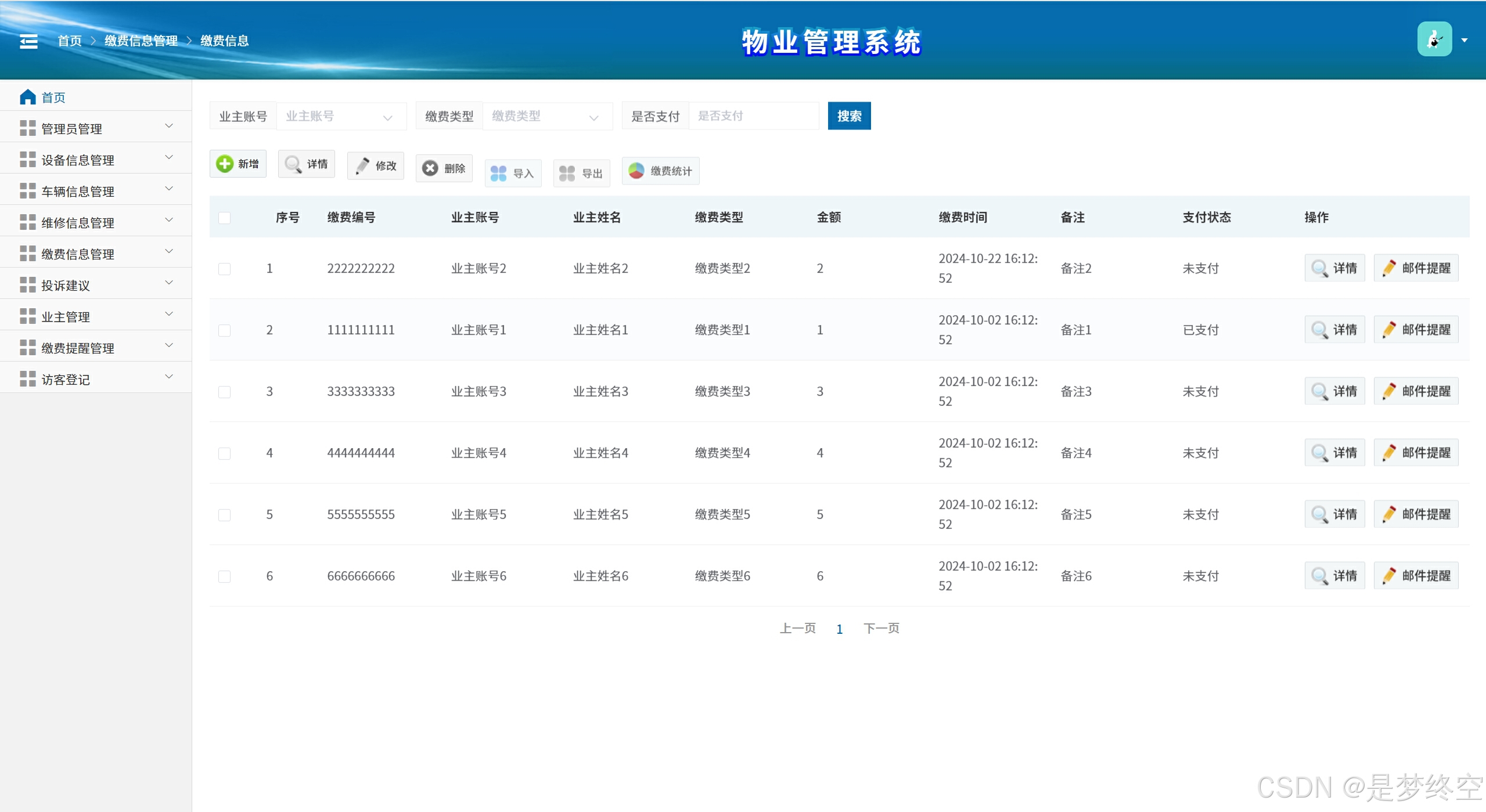
Task: Select checkbox of row 6666666666
Action: (x=224, y=576)
